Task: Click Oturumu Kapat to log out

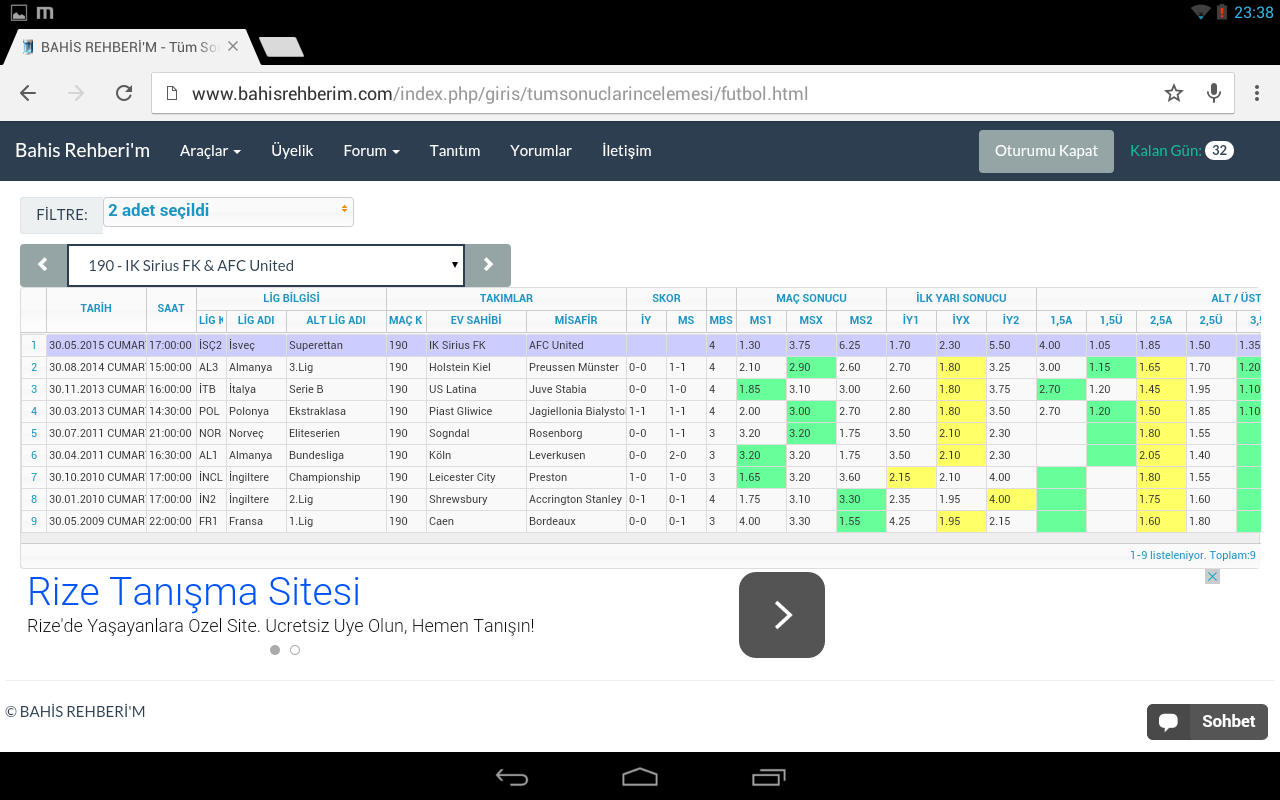Action: click(x=1046, y=151)
